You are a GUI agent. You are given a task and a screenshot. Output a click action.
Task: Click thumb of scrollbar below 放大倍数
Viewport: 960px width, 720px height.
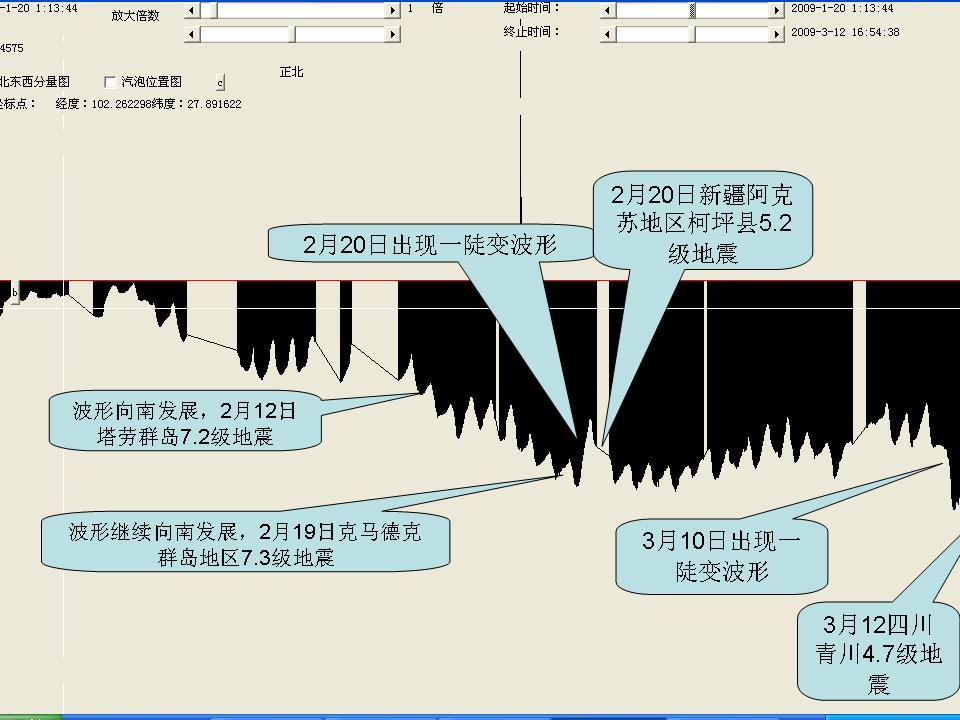pos(293,34)
